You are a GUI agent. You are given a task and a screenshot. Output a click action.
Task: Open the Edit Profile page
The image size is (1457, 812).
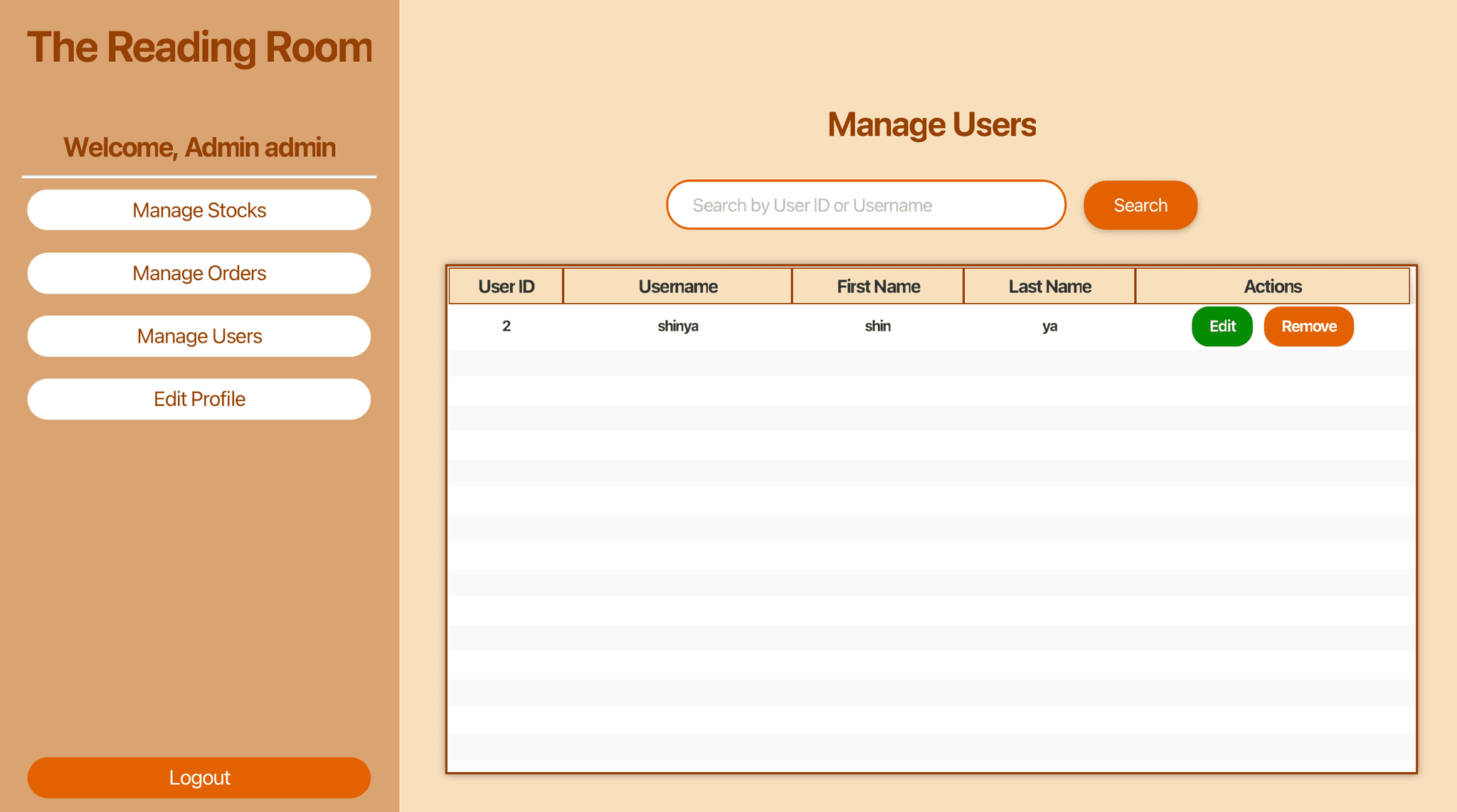(199, 399)
